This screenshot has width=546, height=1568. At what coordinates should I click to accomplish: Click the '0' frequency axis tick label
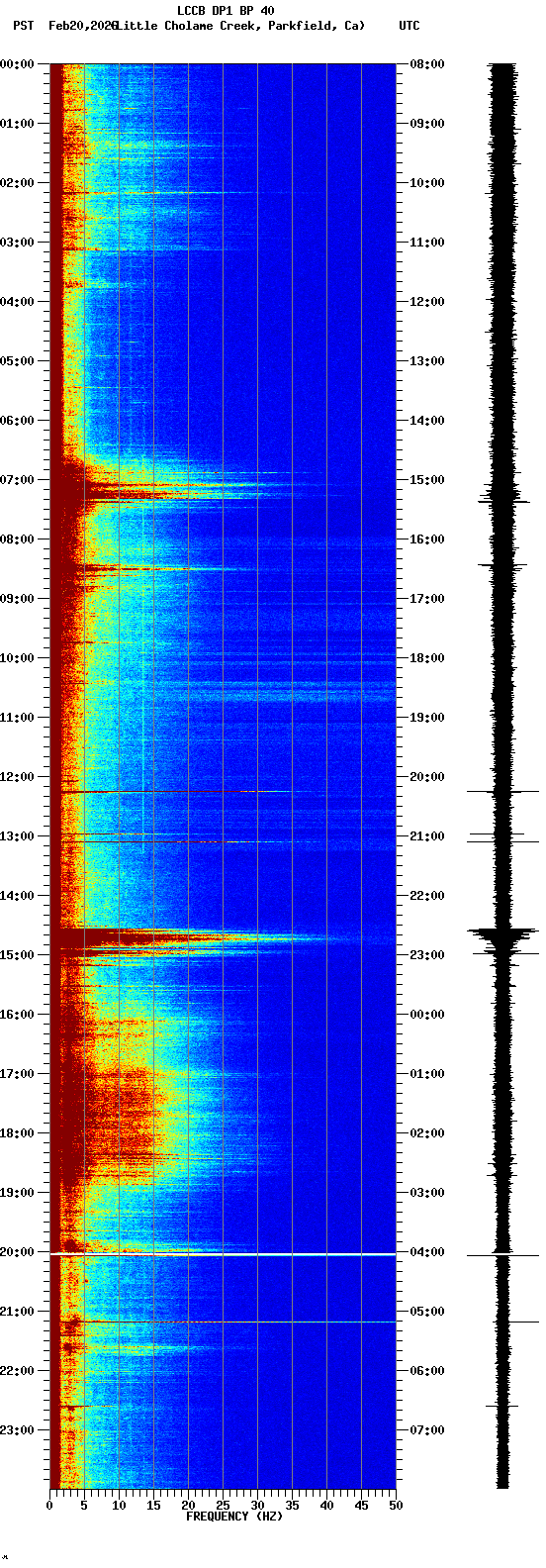pyautogui.click(x=49, y=1506)
